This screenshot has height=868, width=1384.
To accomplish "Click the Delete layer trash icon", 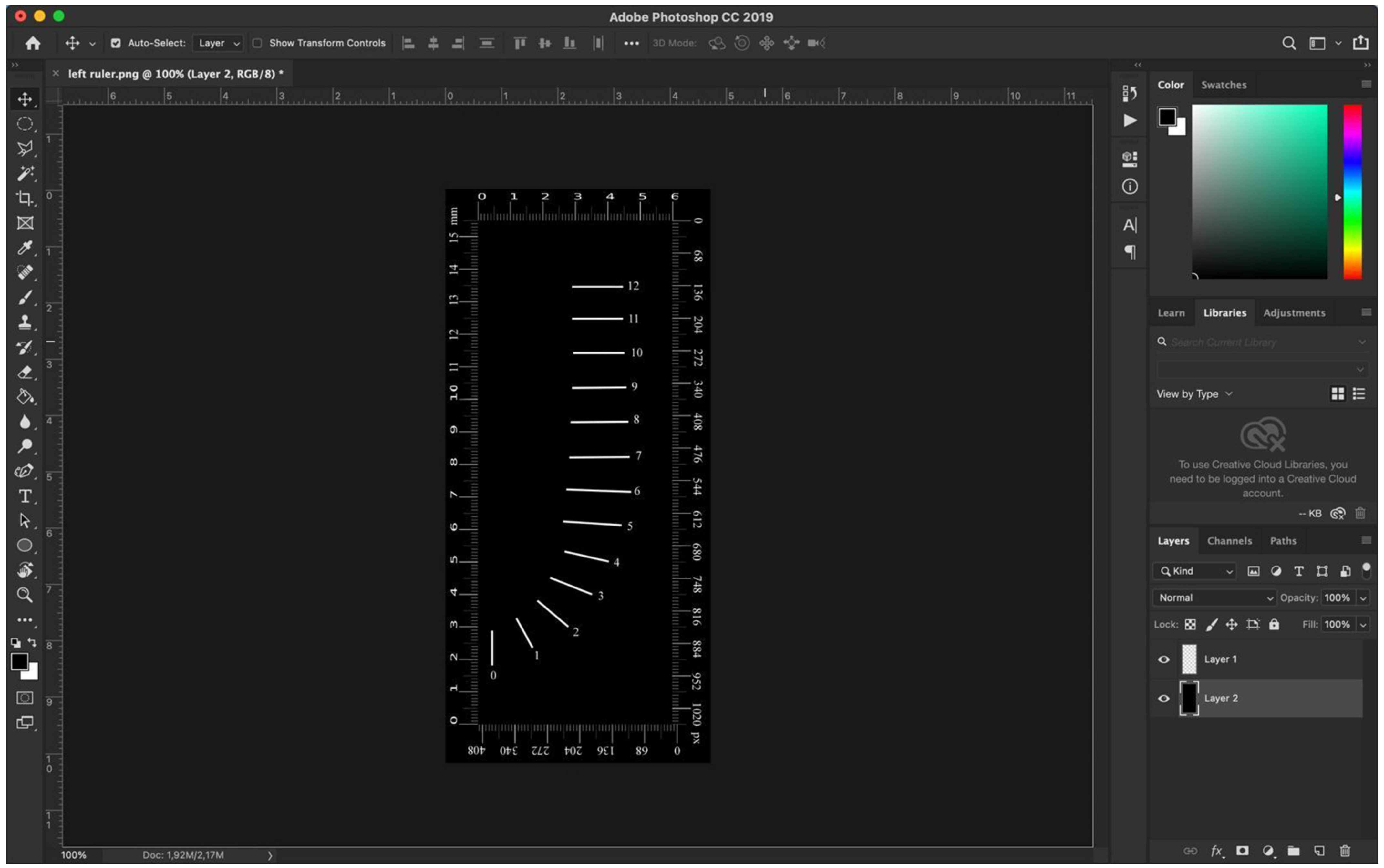I will pyautogui.click(x=1344, y=851).
